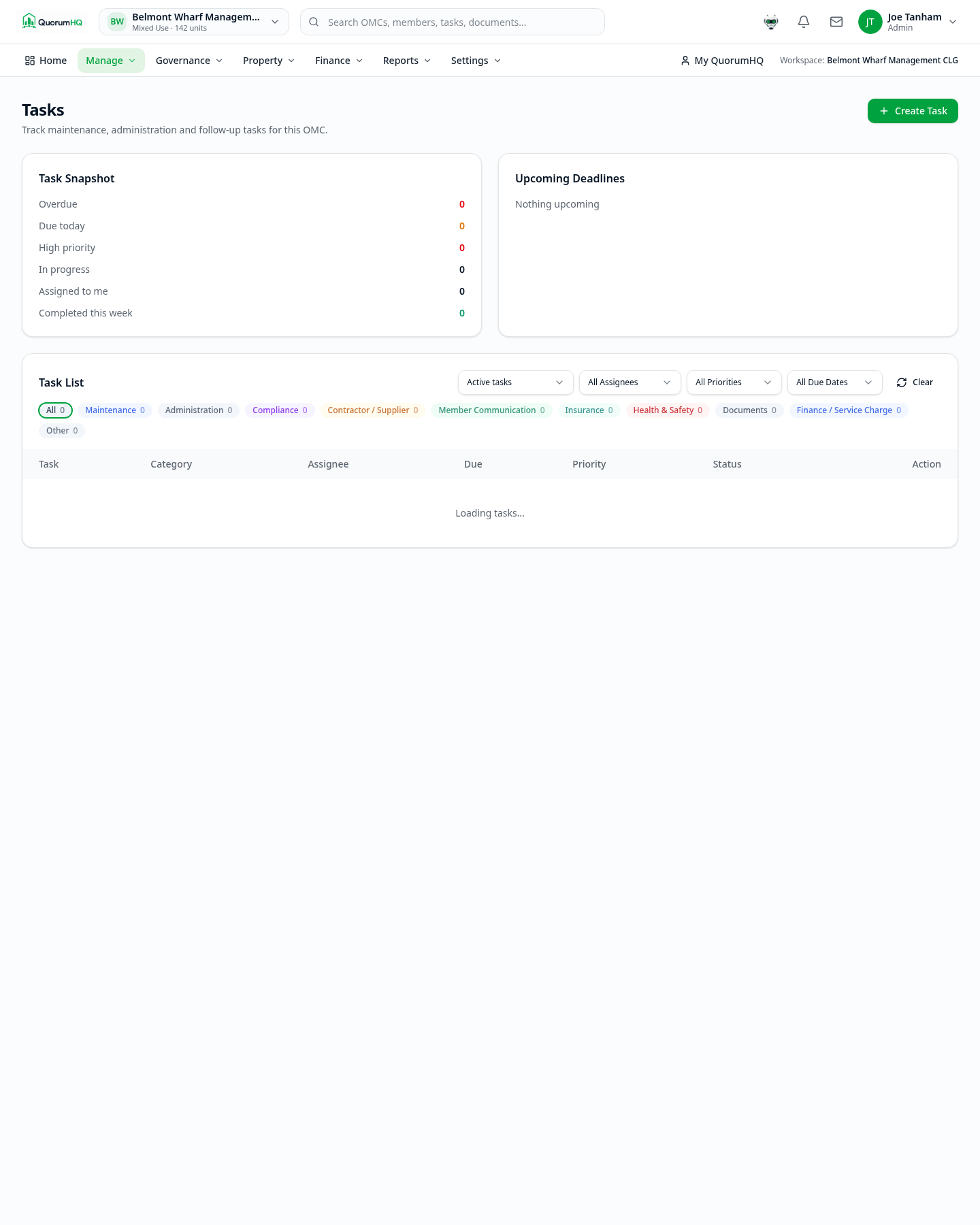Click the JT user avatar
The image size is (980, 1225).
[x=870, y=22]
